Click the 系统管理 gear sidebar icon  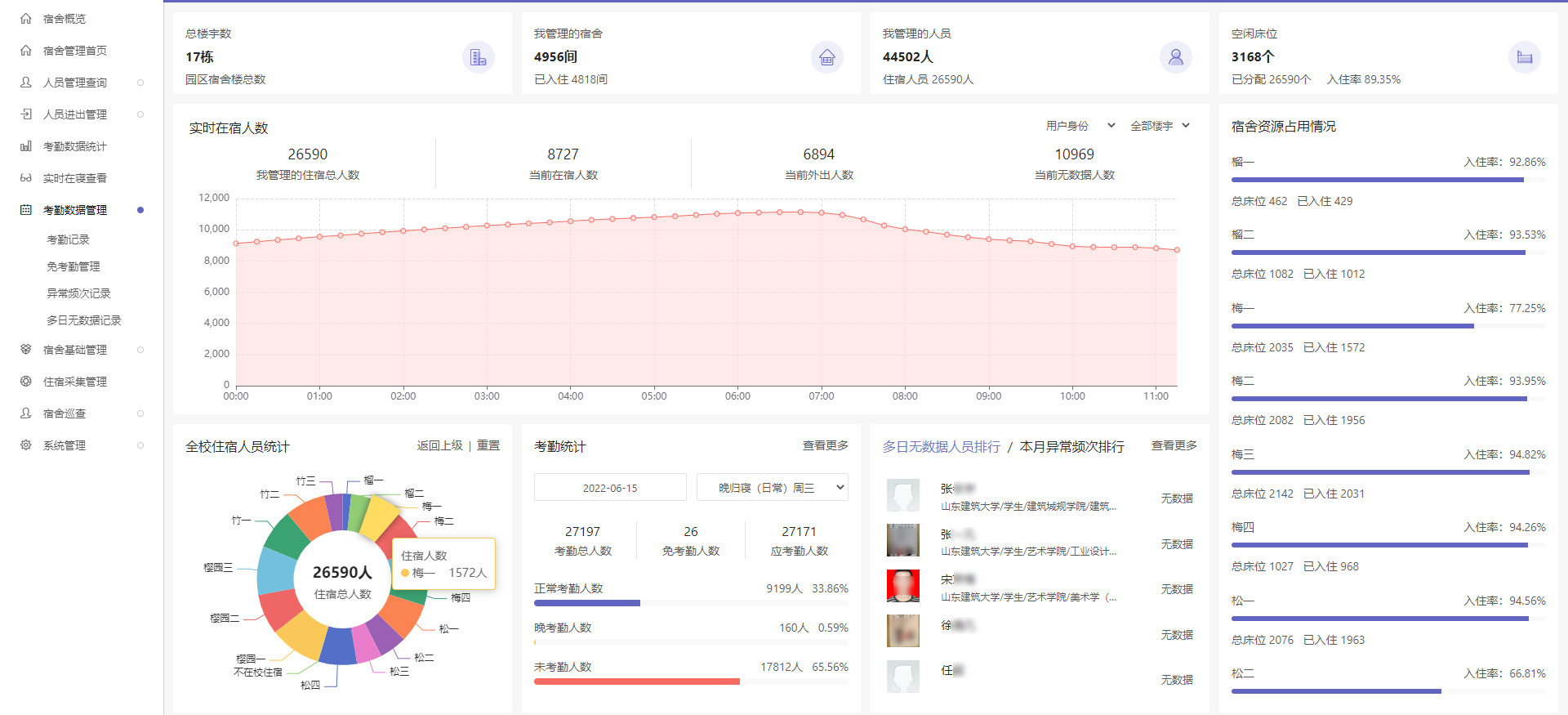pyautogui.click(x=26, y=445)
